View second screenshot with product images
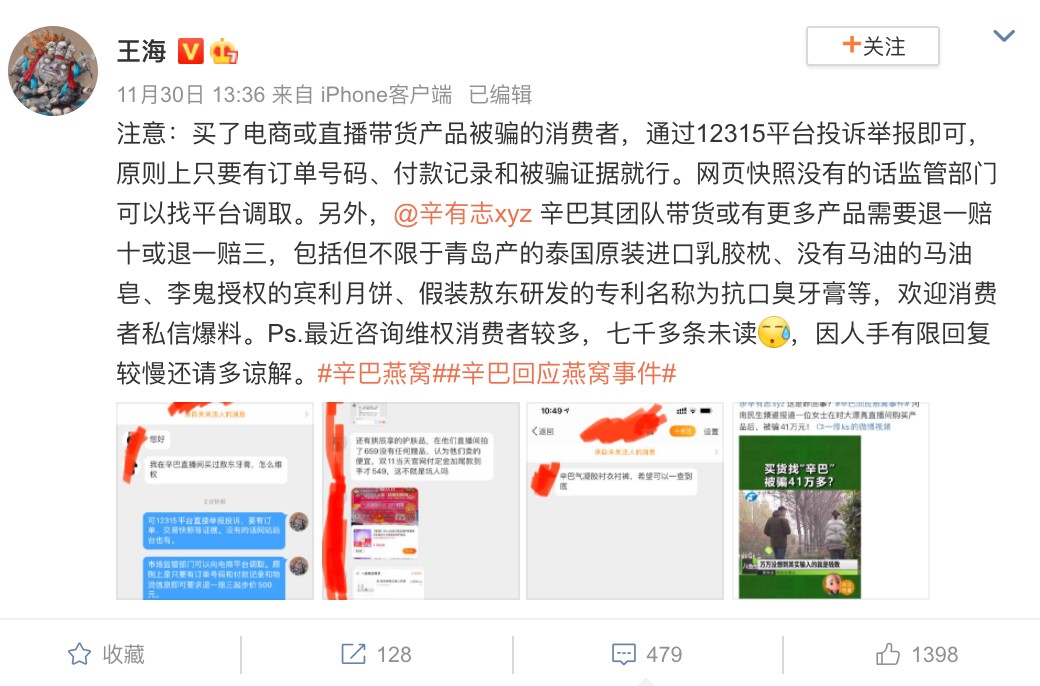The image size is (1040, 686). 421,501
